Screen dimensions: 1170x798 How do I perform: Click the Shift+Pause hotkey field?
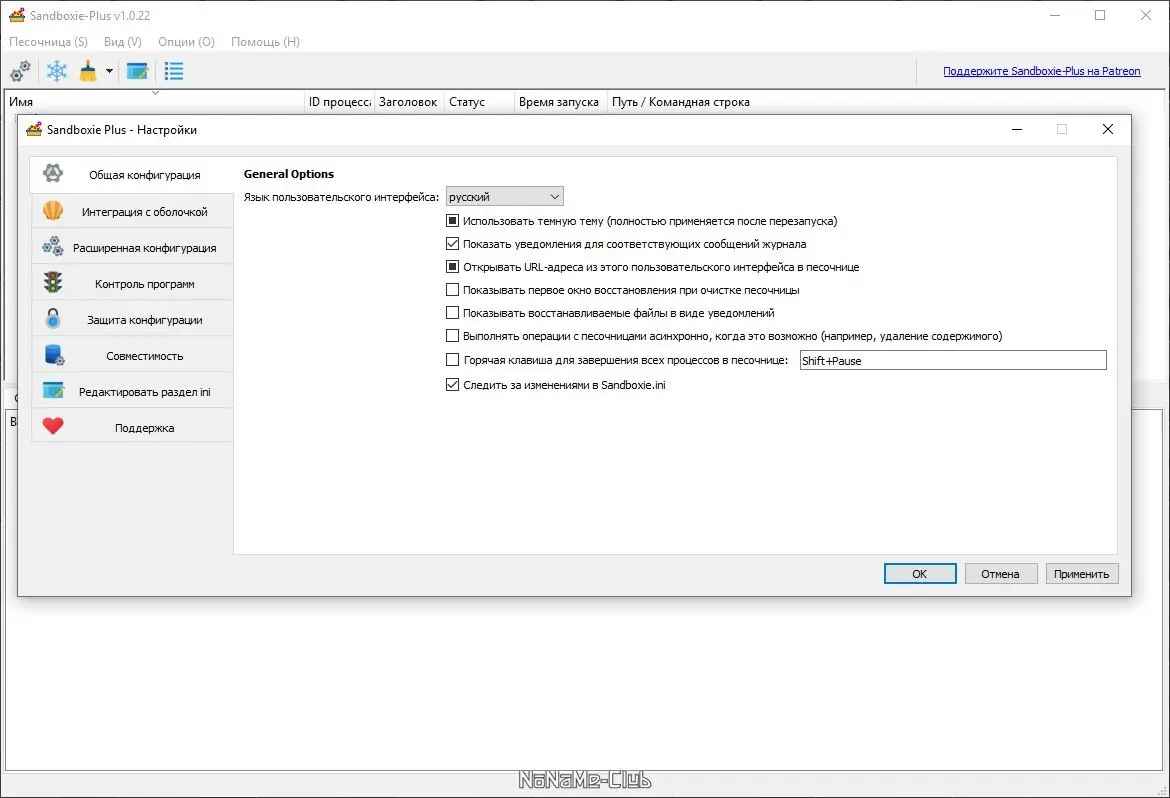953,361
